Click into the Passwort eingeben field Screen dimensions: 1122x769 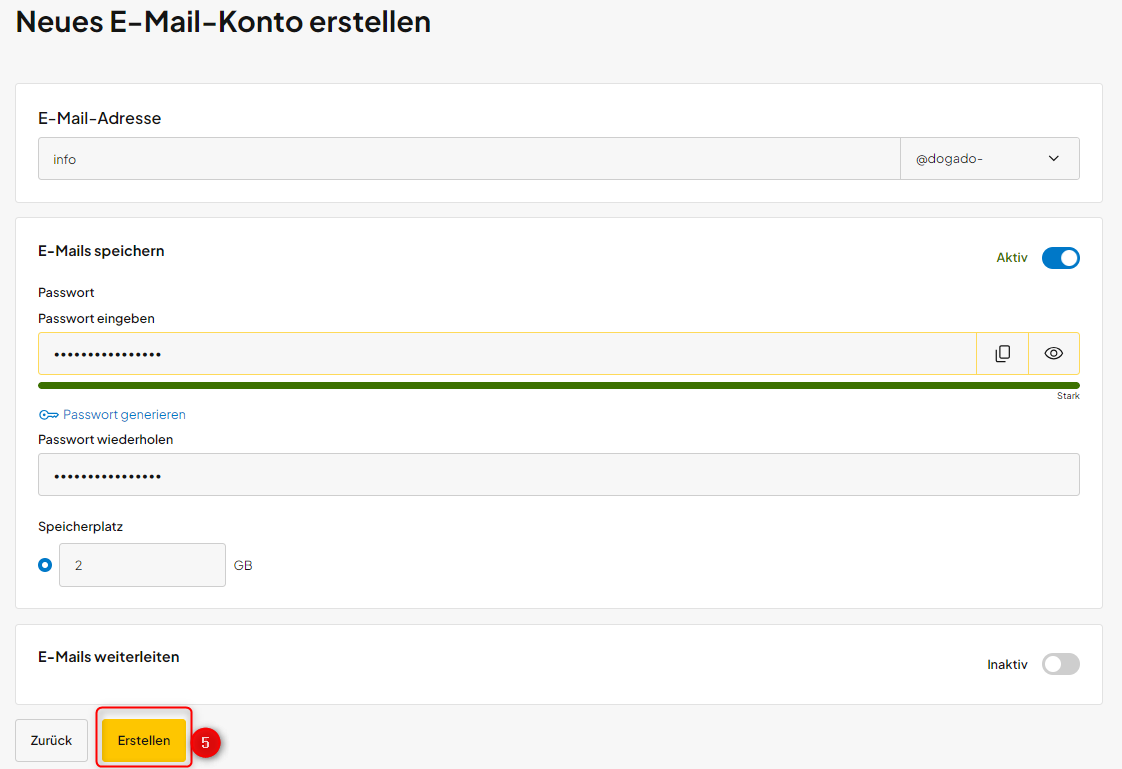click(507, 353)
